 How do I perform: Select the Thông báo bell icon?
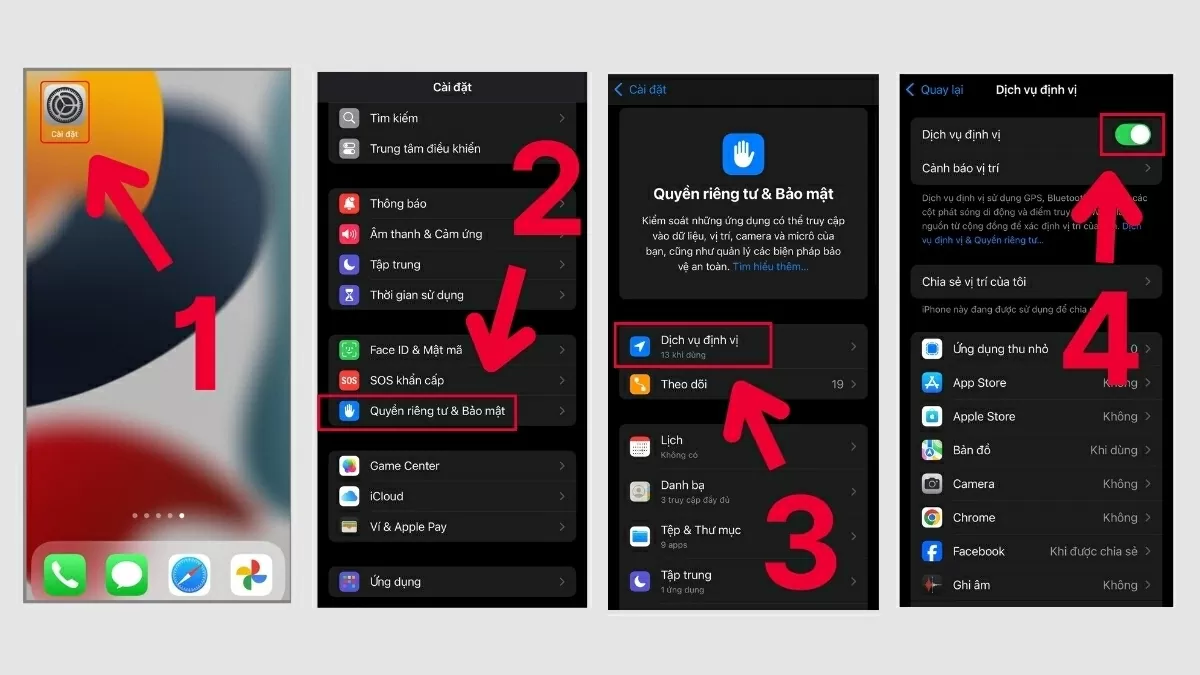(348, 203)
